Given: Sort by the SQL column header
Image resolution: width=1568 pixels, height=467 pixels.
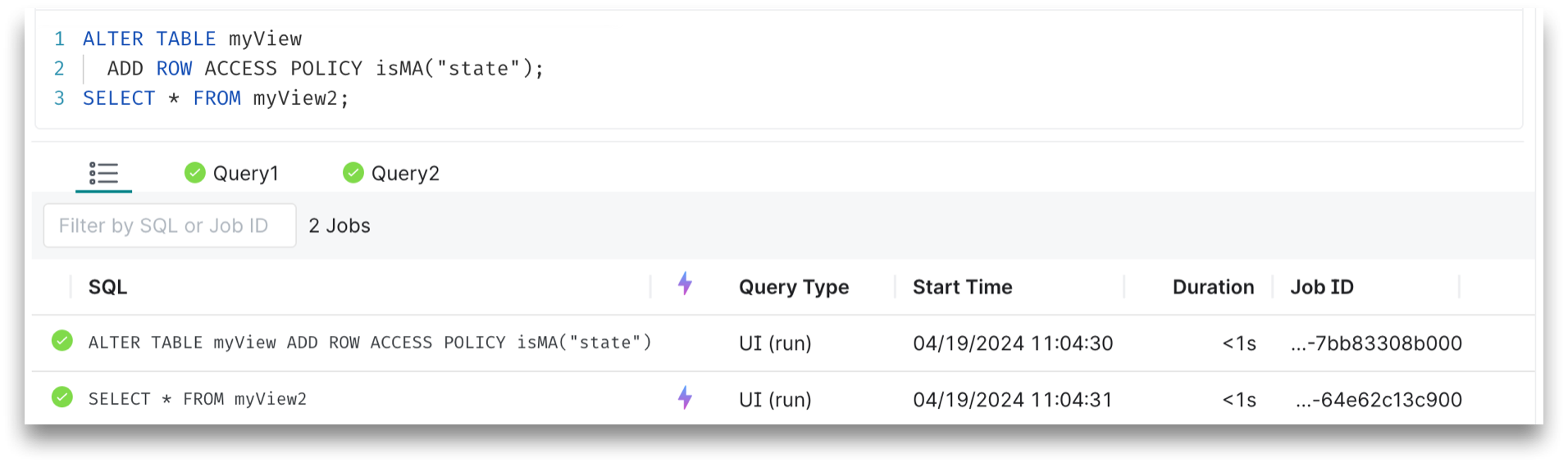Looking at the screenshot, I should point(107,288).
